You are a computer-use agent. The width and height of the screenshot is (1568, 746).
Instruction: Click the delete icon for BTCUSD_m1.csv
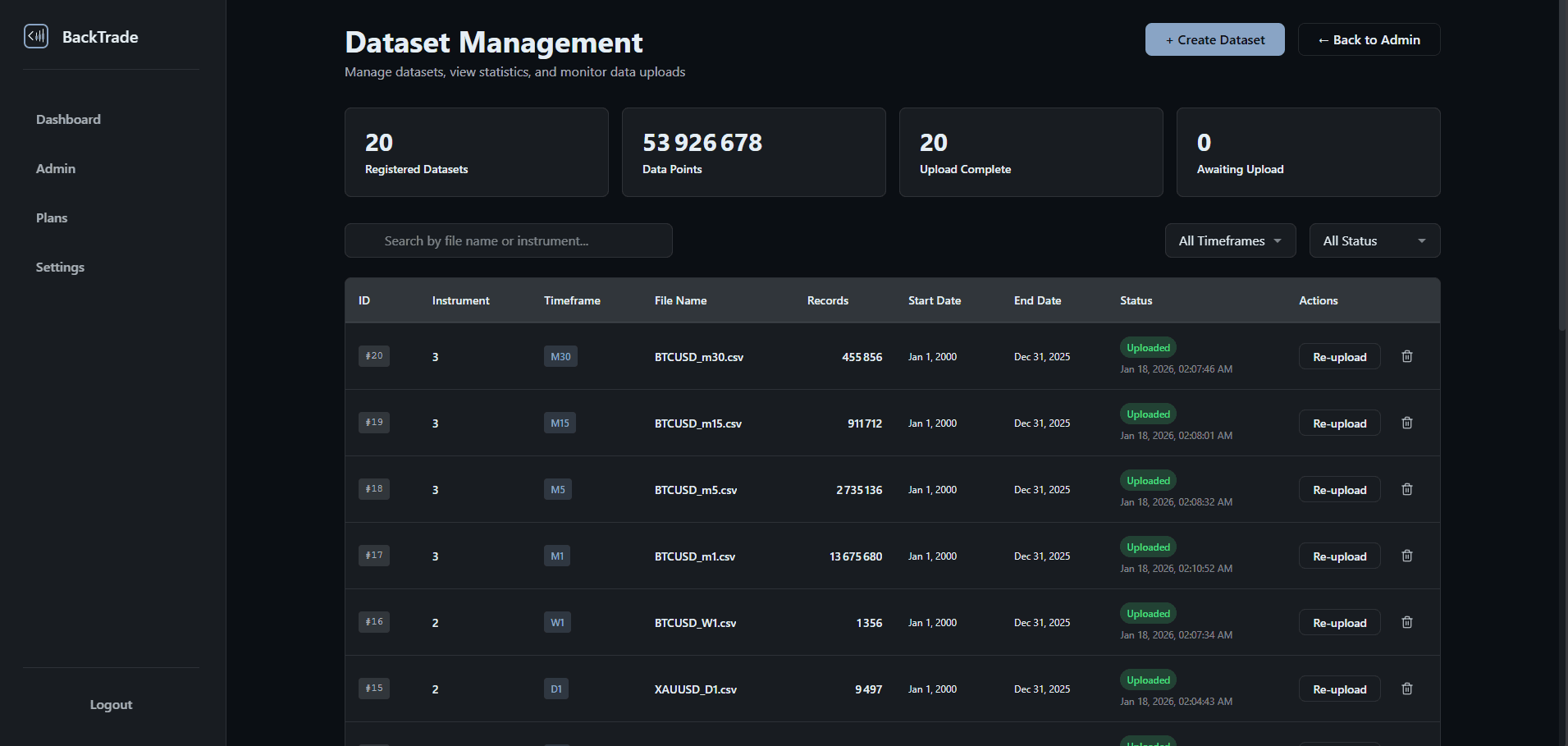click(1406, 556)
